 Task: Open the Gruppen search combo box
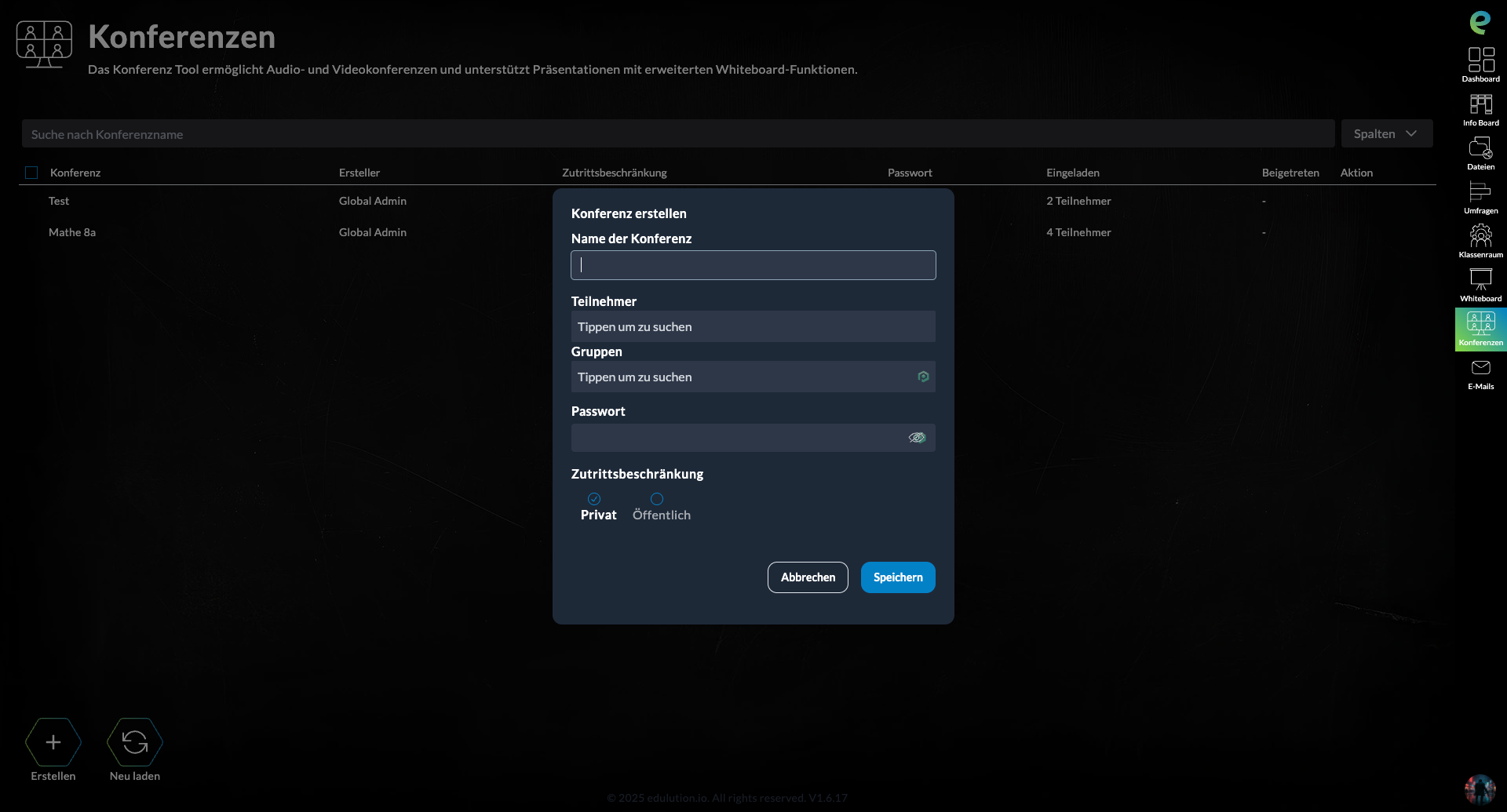(x=742, y=377)
